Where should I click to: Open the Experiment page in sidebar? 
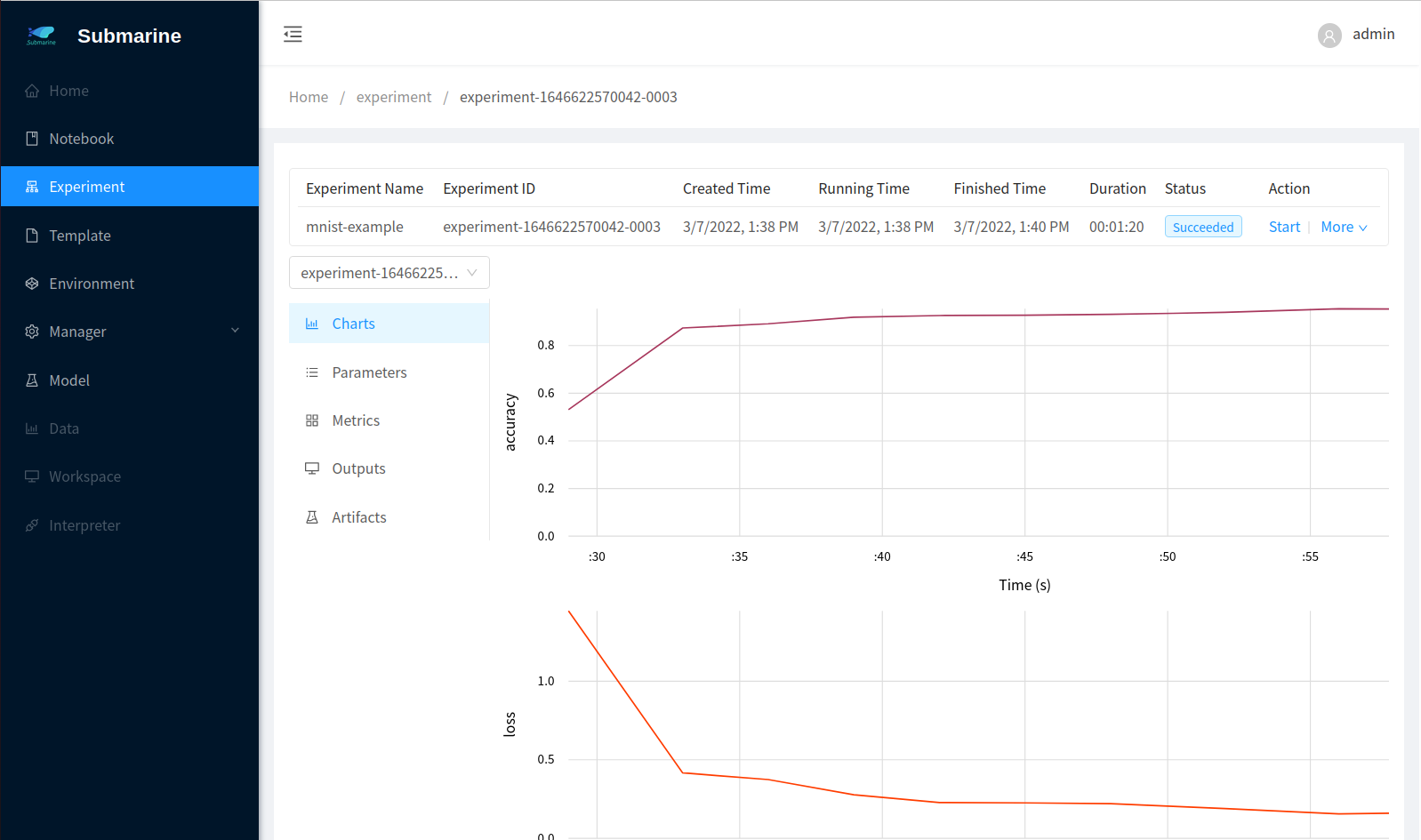point(87,187)
